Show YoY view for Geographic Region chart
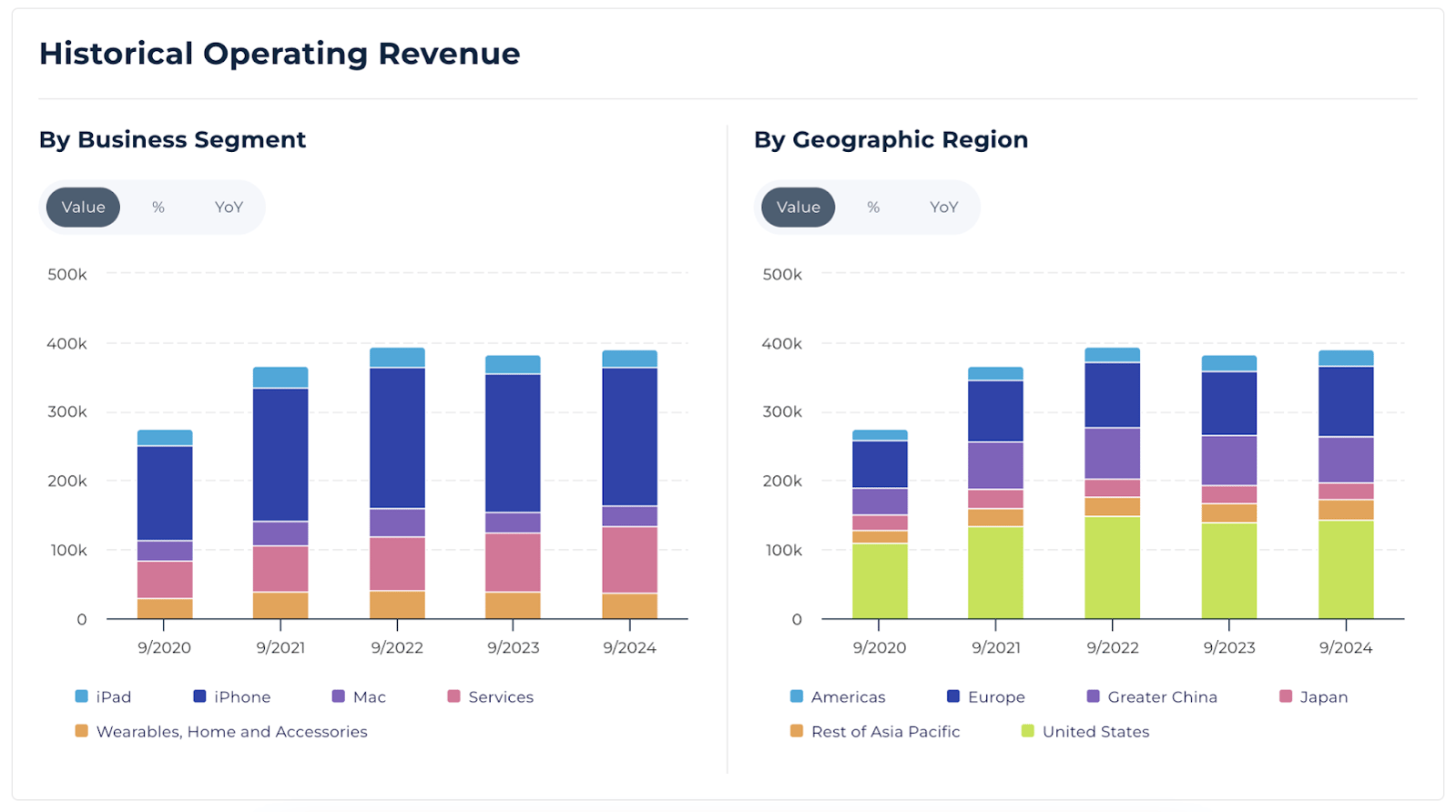 (943, 208)
